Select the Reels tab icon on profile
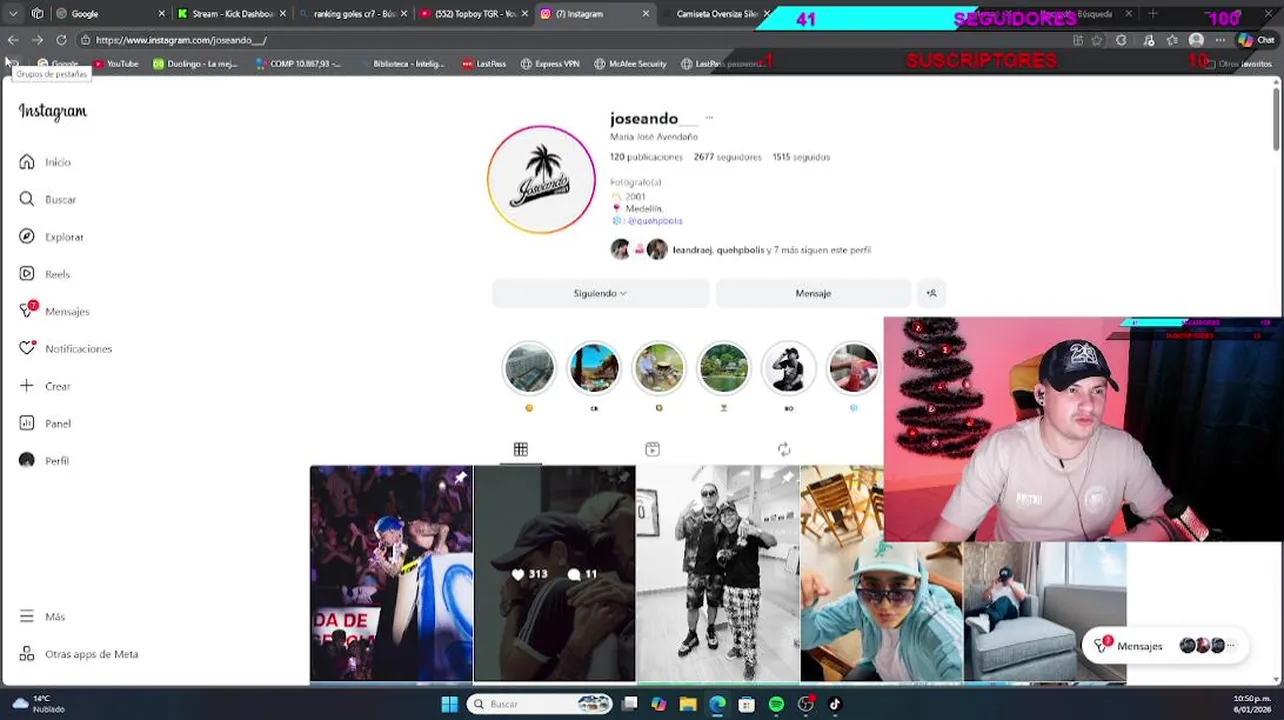 (x=652, y=449)
